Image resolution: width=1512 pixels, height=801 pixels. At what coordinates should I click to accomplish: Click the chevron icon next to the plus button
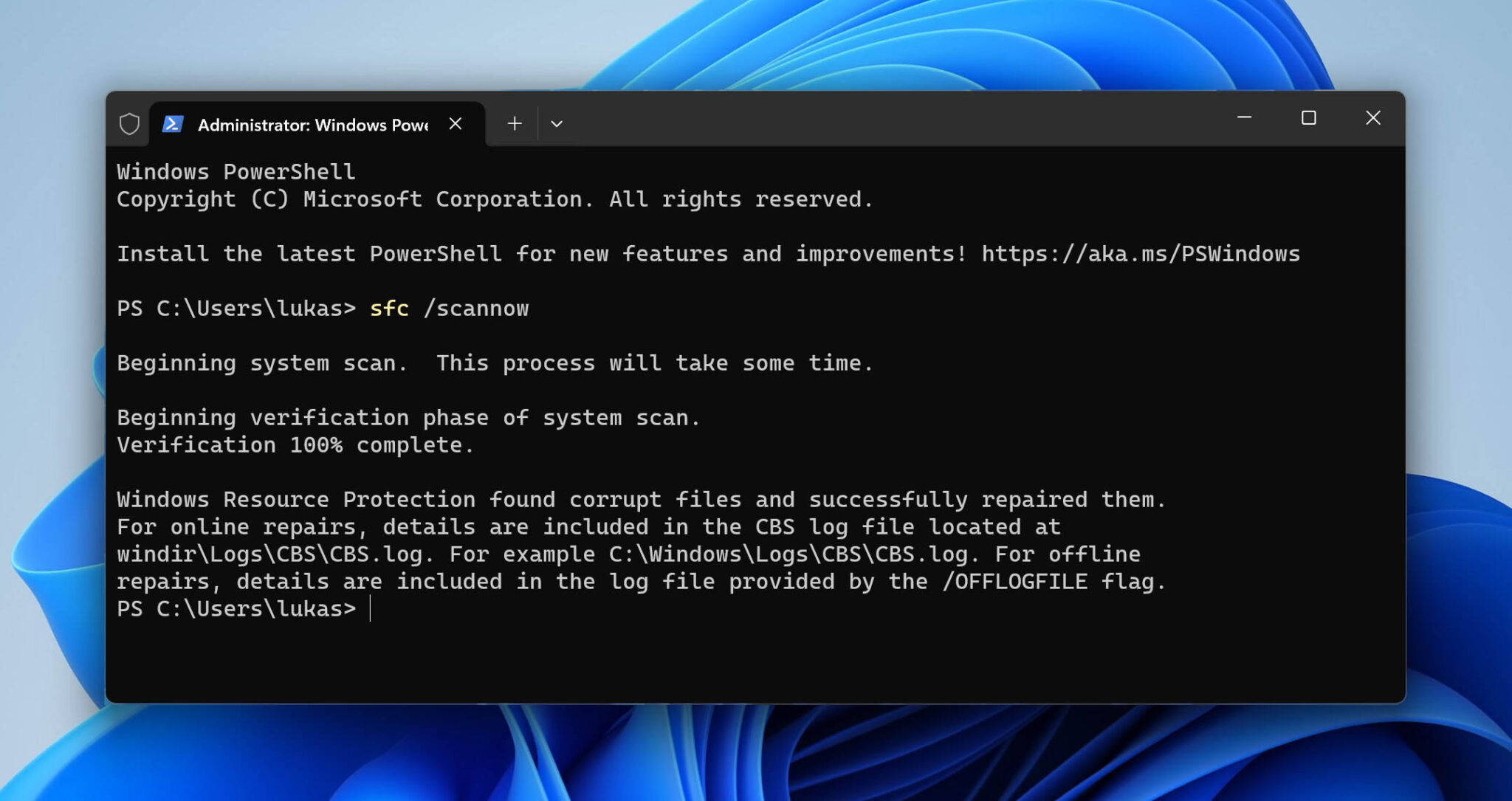pyautogui.click(x=557, y=124)
